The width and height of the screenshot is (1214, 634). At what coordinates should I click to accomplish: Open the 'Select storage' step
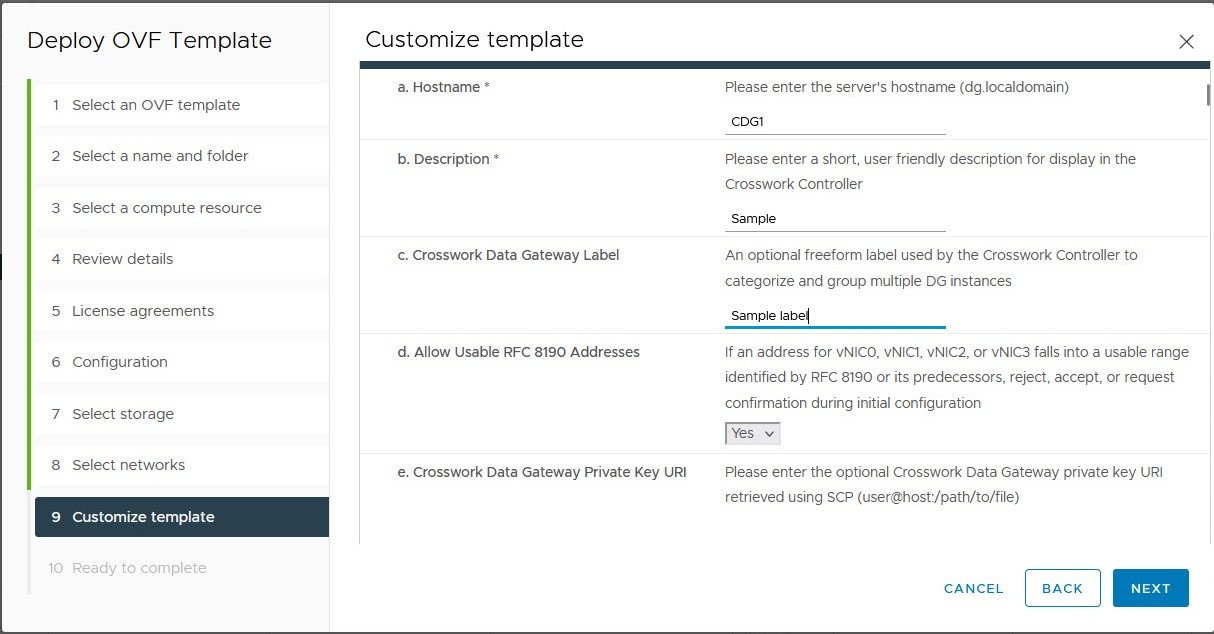(122, 413)
